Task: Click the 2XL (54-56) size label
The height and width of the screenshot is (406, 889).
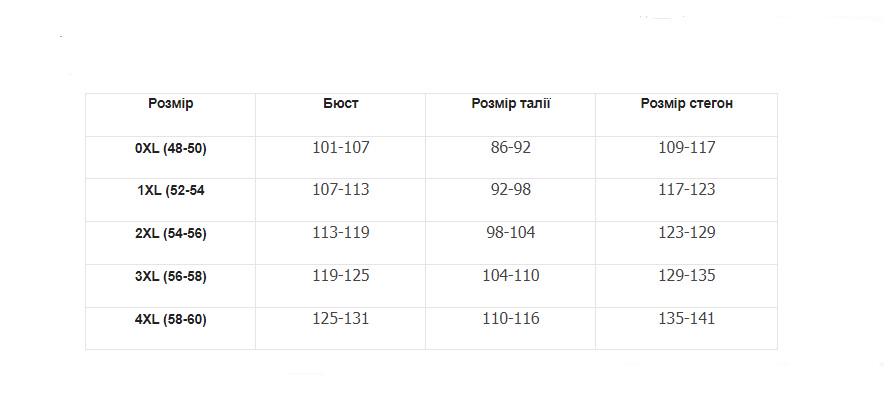Action: click(x=170, y=233)
